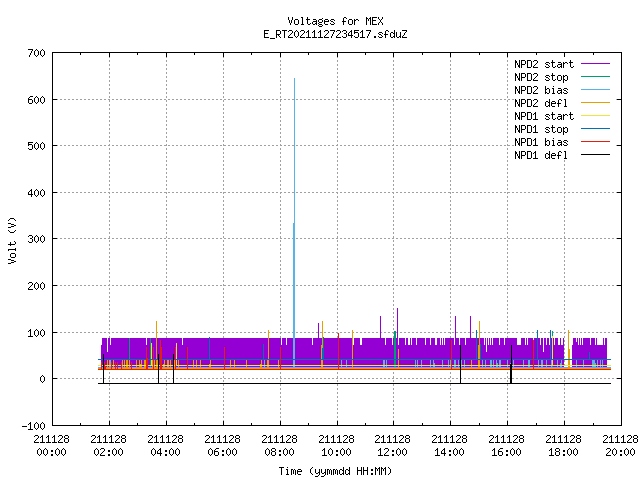Select the file name E_RT20211127234517.sfduZ

click(x=335, y=34)
